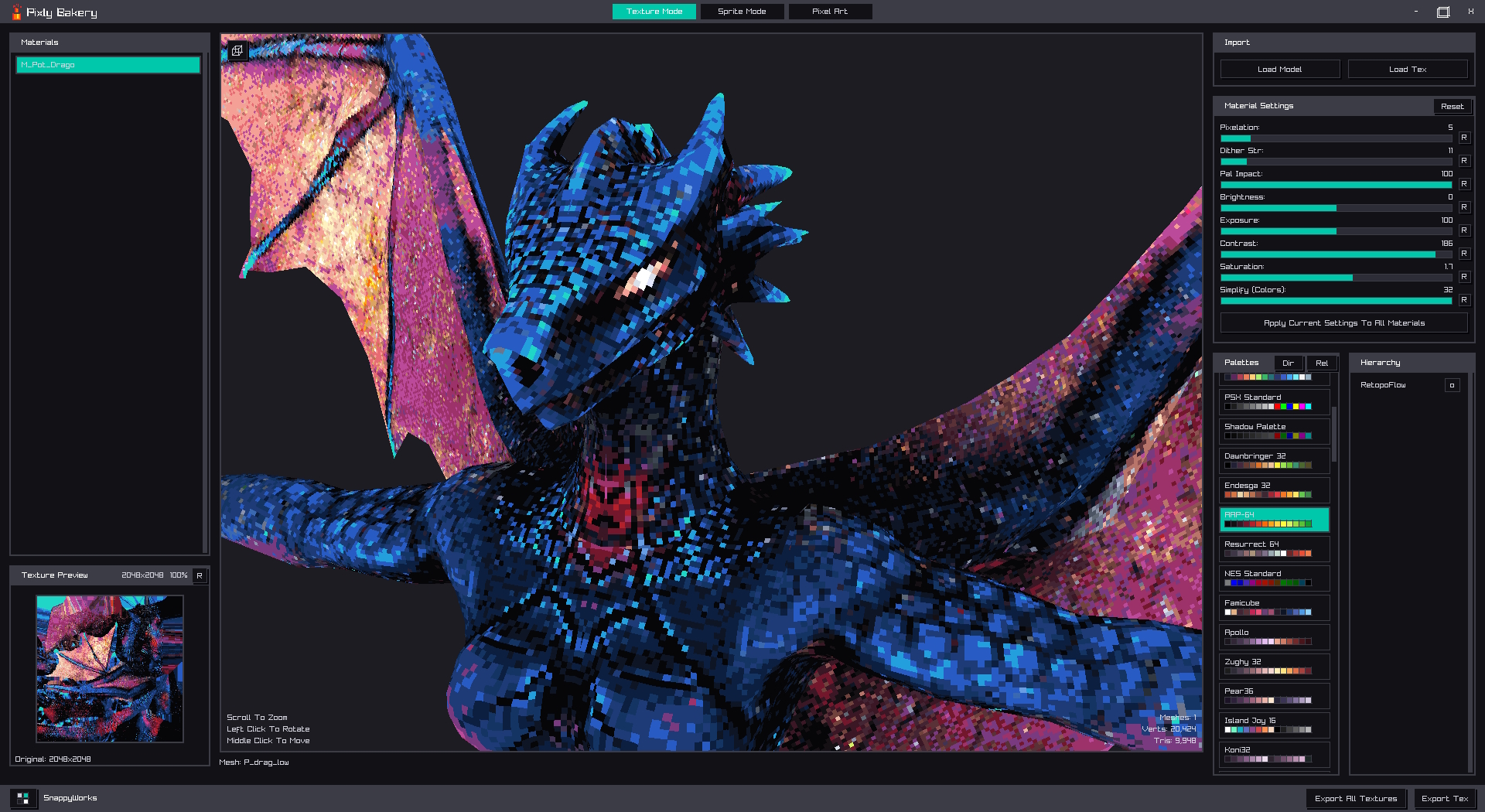Switch to Texture Mode tab
The image size is (1485, 812).
[x=654, y=12]
